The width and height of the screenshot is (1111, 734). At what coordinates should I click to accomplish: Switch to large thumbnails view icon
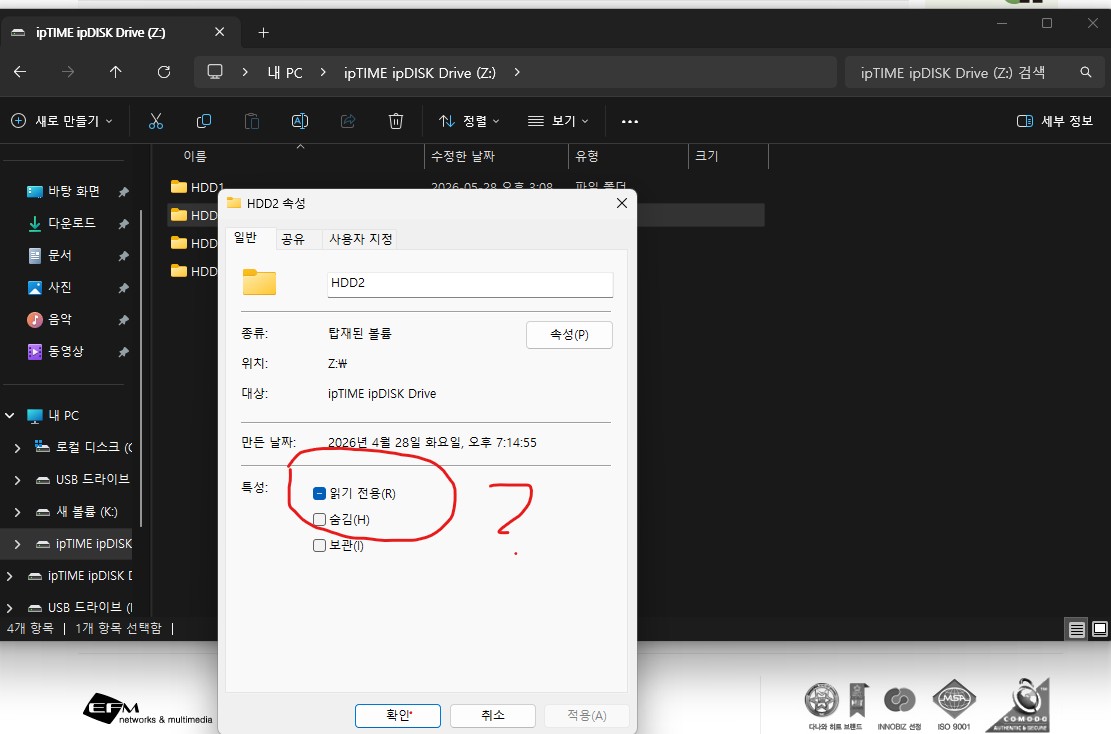(1100, 629)
